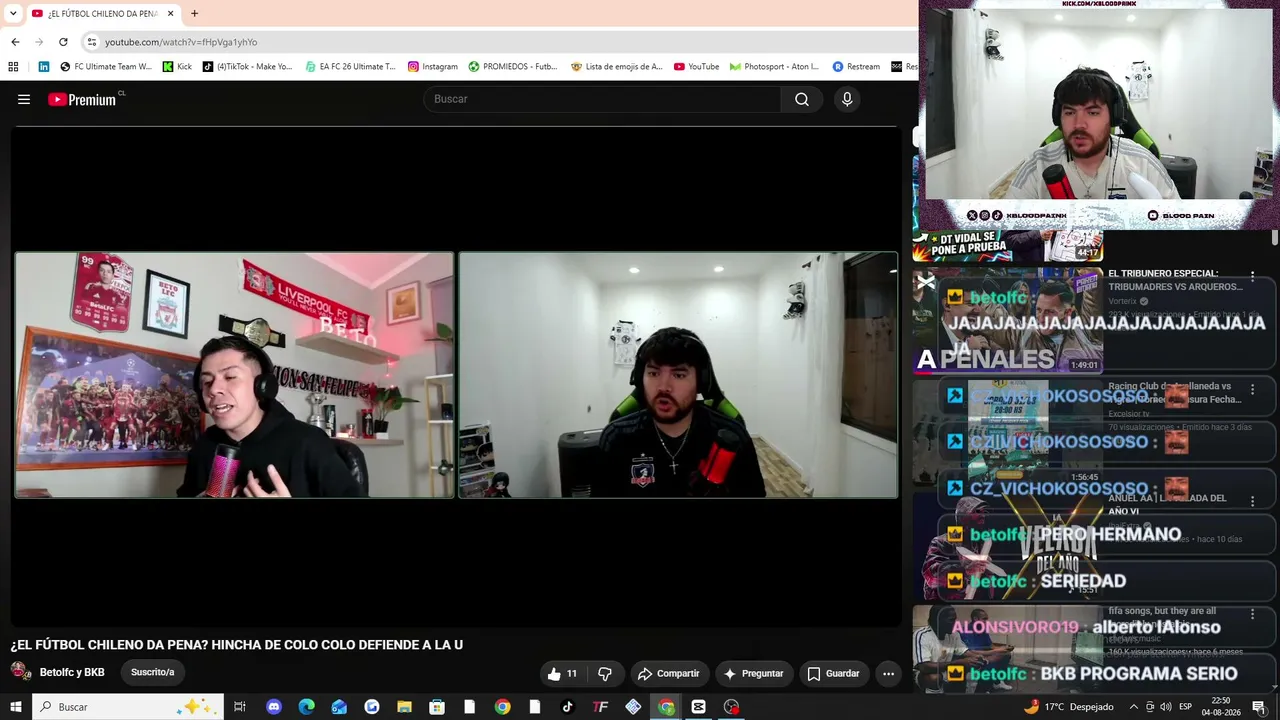
Task: Share the video using Compartir
Action: tap(669, 674)
